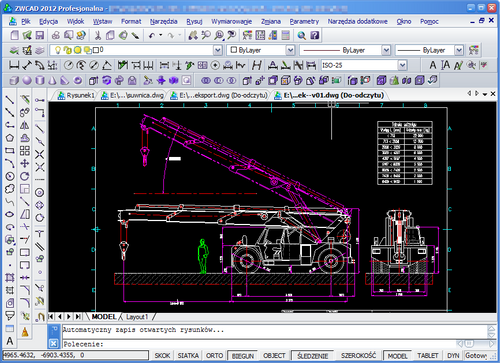Open the calculator icon in top toolbar
500x363 pixels.
(286, 35)
